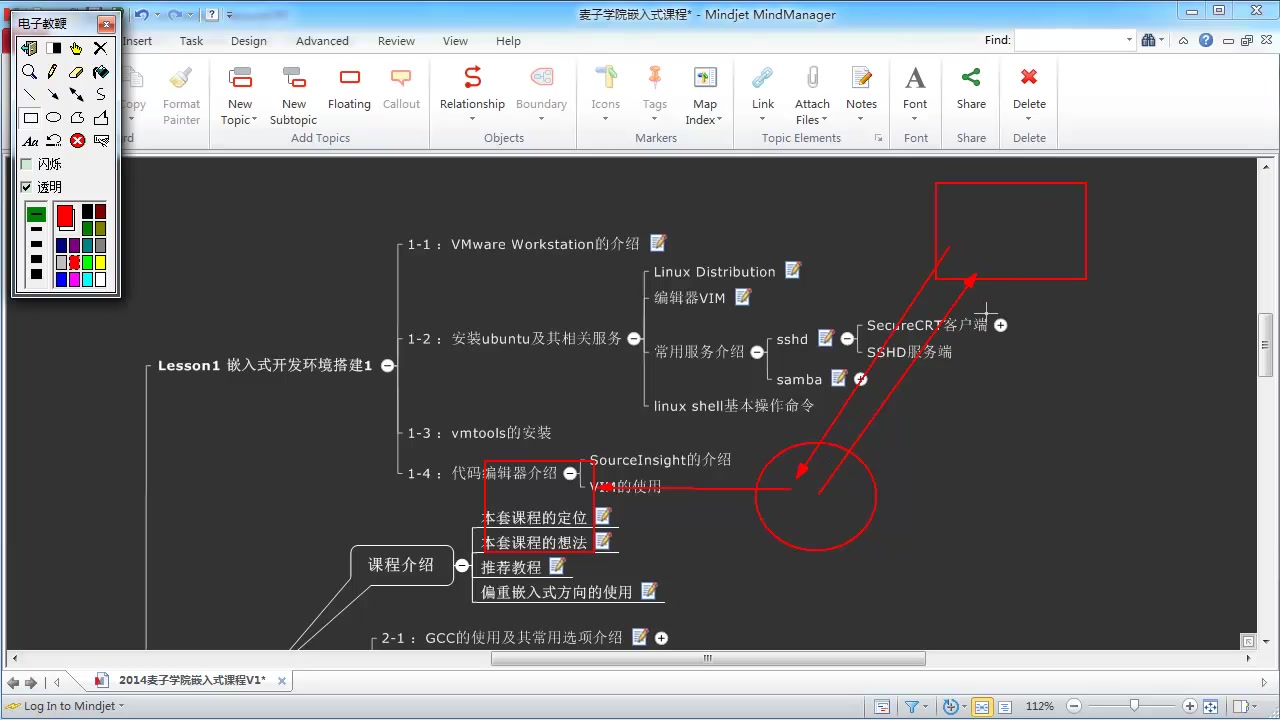Screen dimensions: 1280x720
Task: Click the New Subtopic button
Action: [x=293, y=95]
